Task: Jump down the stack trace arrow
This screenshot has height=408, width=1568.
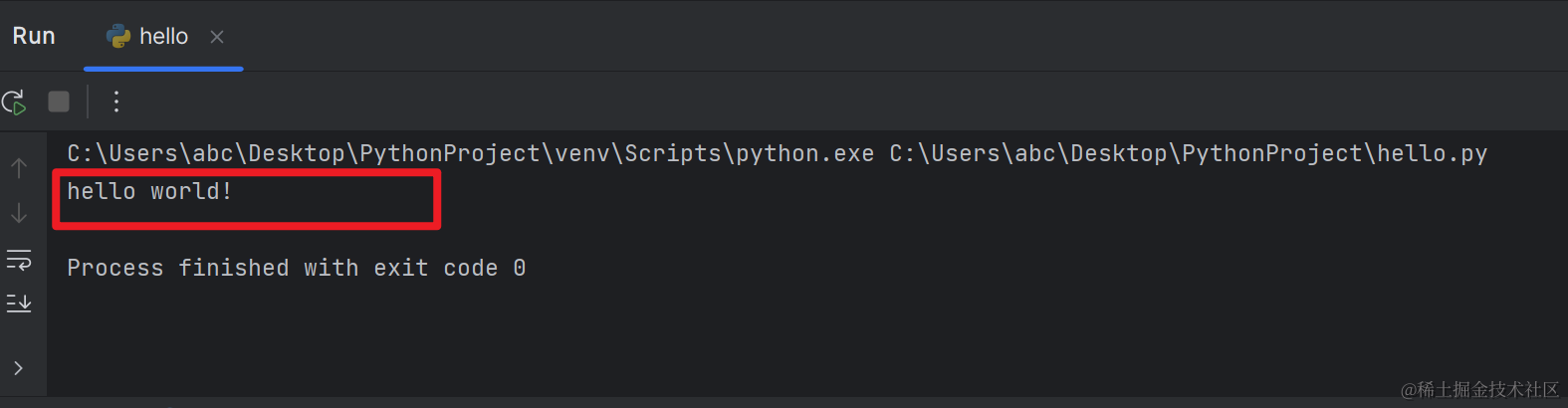Action: tap(19, 213)
